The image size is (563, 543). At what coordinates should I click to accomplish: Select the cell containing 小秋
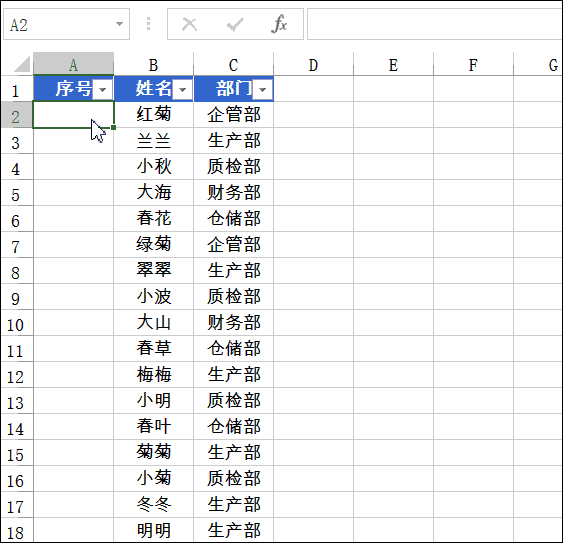(x=154, y=167)
